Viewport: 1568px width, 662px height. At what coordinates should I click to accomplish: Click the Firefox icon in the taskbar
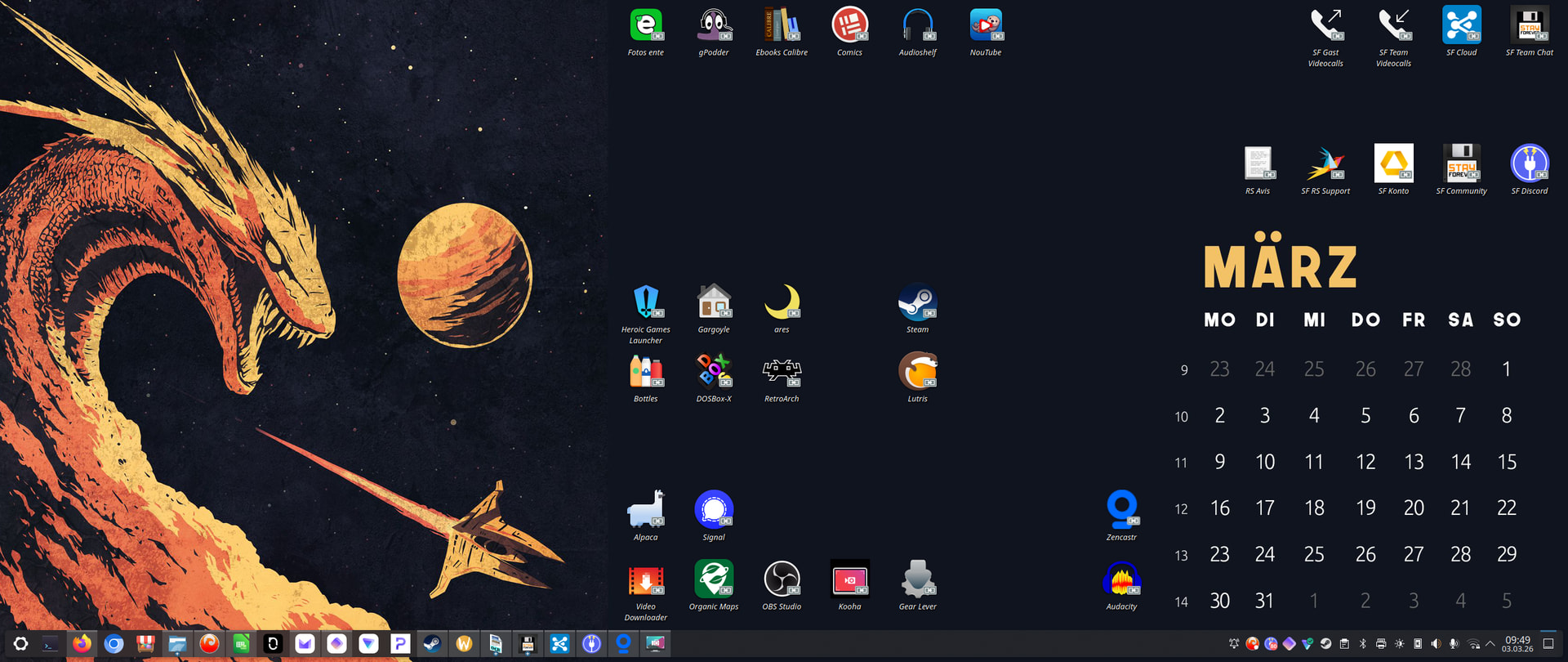(x=82, y=644)
